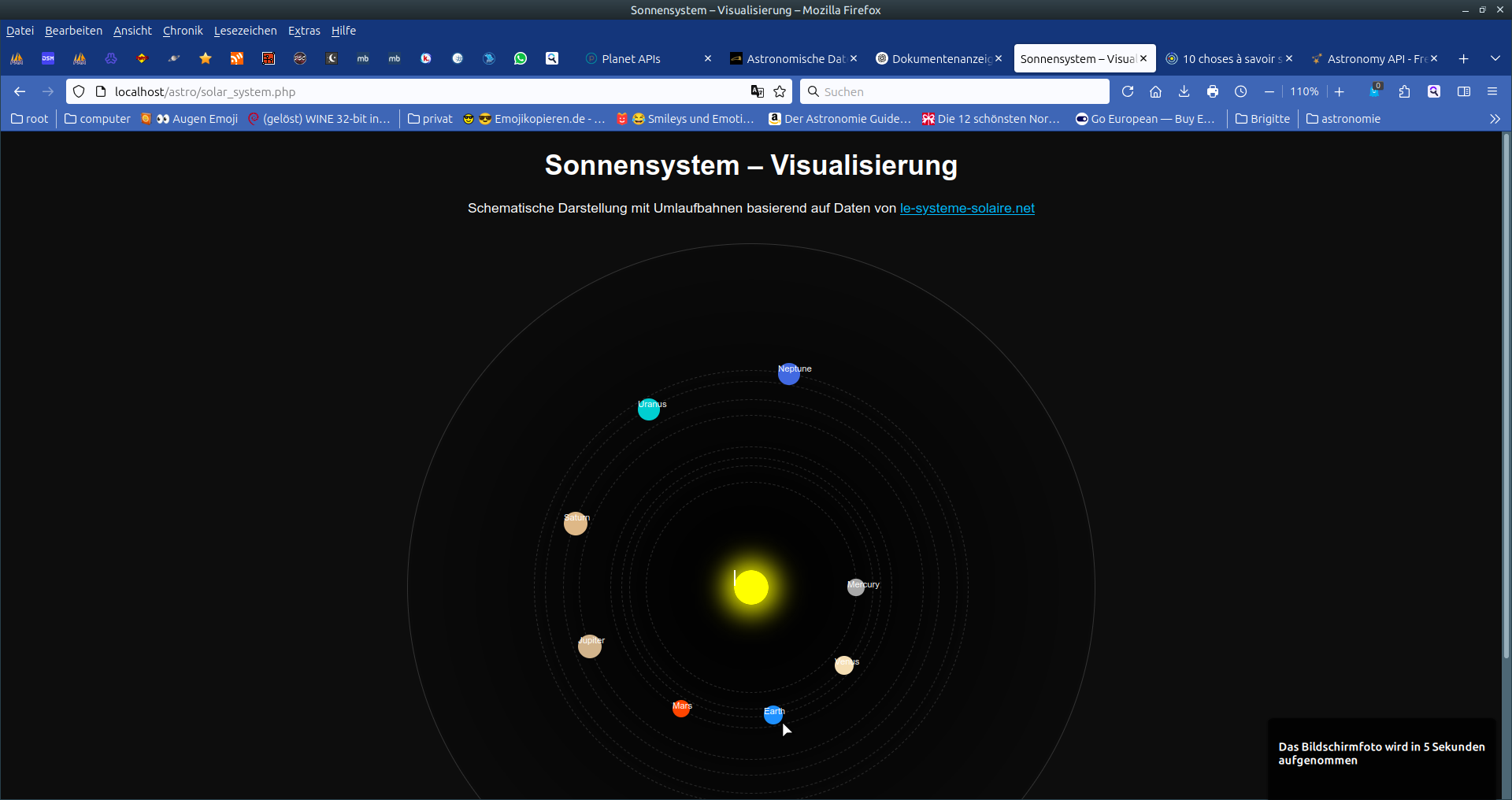
Task: Open site information page icon
Action: pos(101,91)
